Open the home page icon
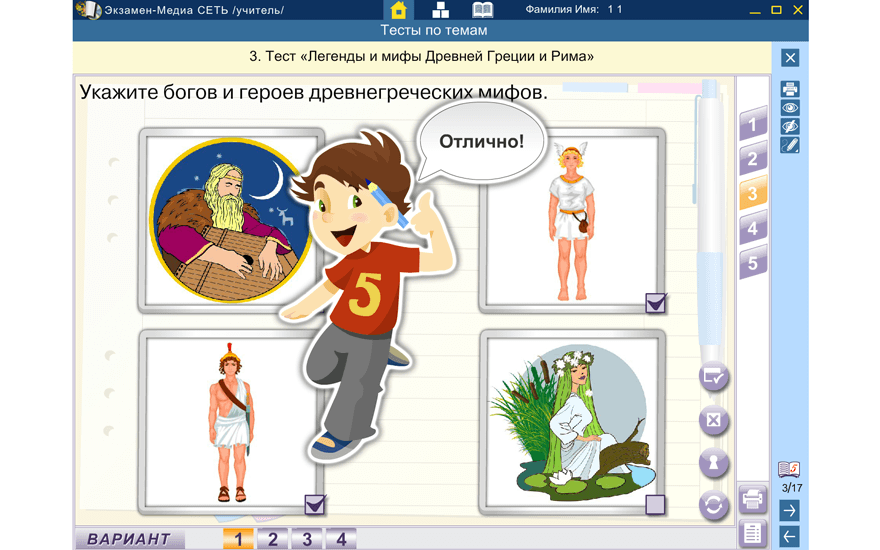Viewport: 880px width, 550px height. click(398, 10)
